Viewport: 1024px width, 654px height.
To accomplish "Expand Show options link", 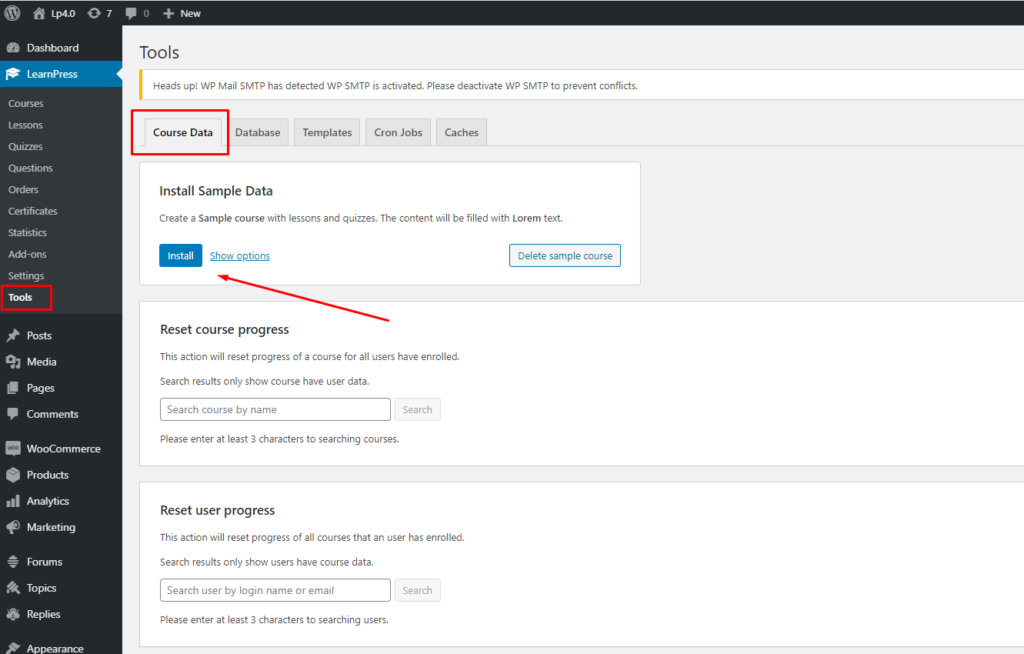I will [239, 256].
